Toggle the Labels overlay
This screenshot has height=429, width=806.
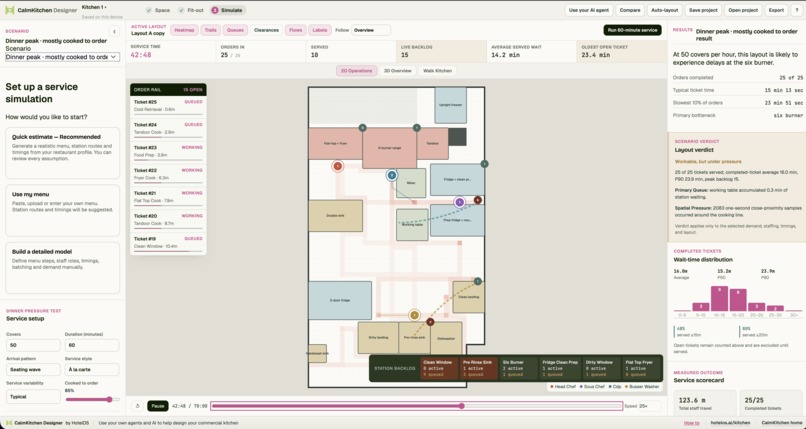point(320,30)
